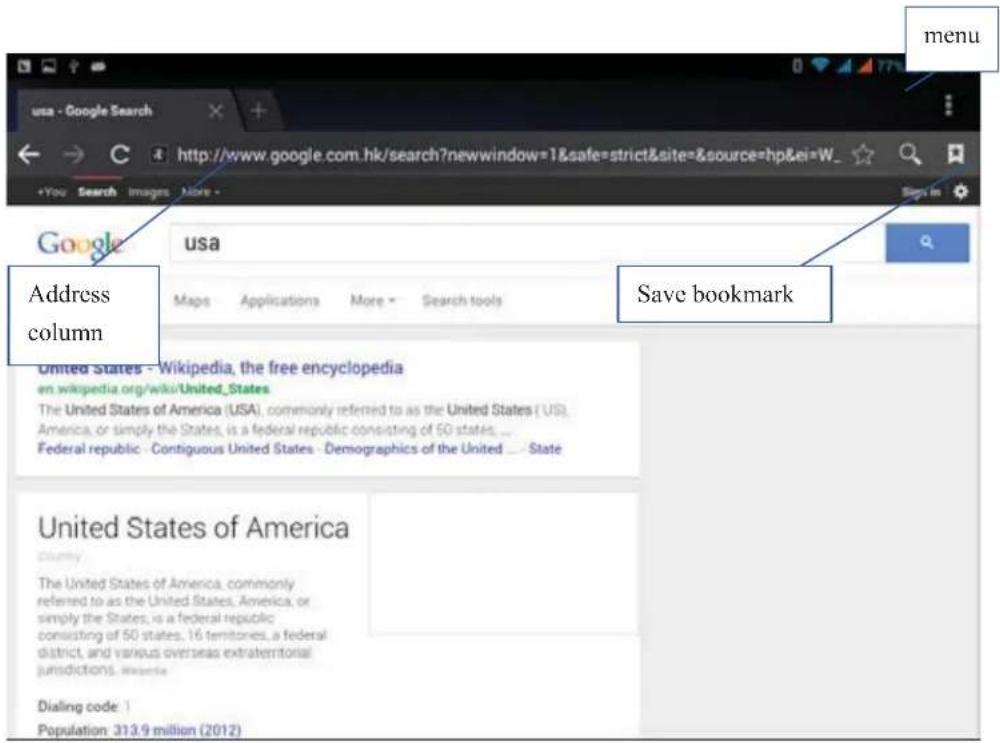Screen dimensions: 1000x743
Task: Tap the picture notification icon in the status bar
Action: click(x=49, y=66)
